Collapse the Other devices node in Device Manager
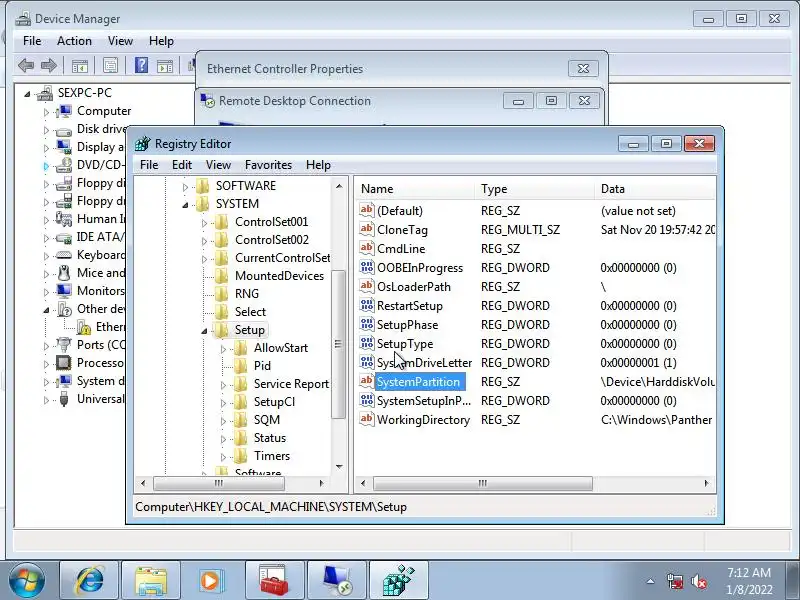This screenshot has height=600, width=800. [x=46, y=310]
